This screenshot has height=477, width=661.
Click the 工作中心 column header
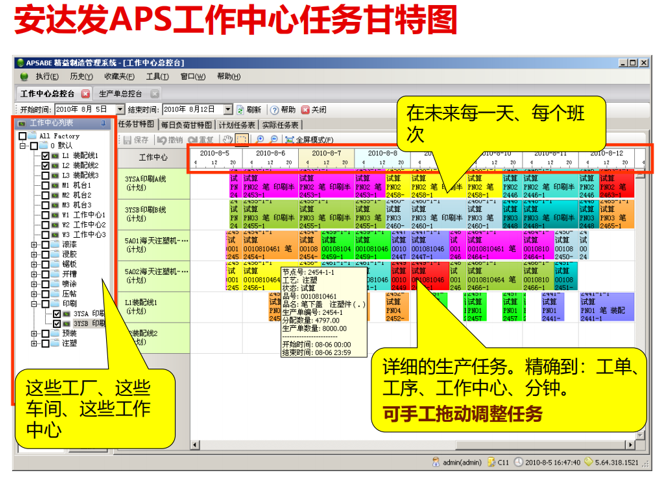pyautogui.click(x=153, y=158)
